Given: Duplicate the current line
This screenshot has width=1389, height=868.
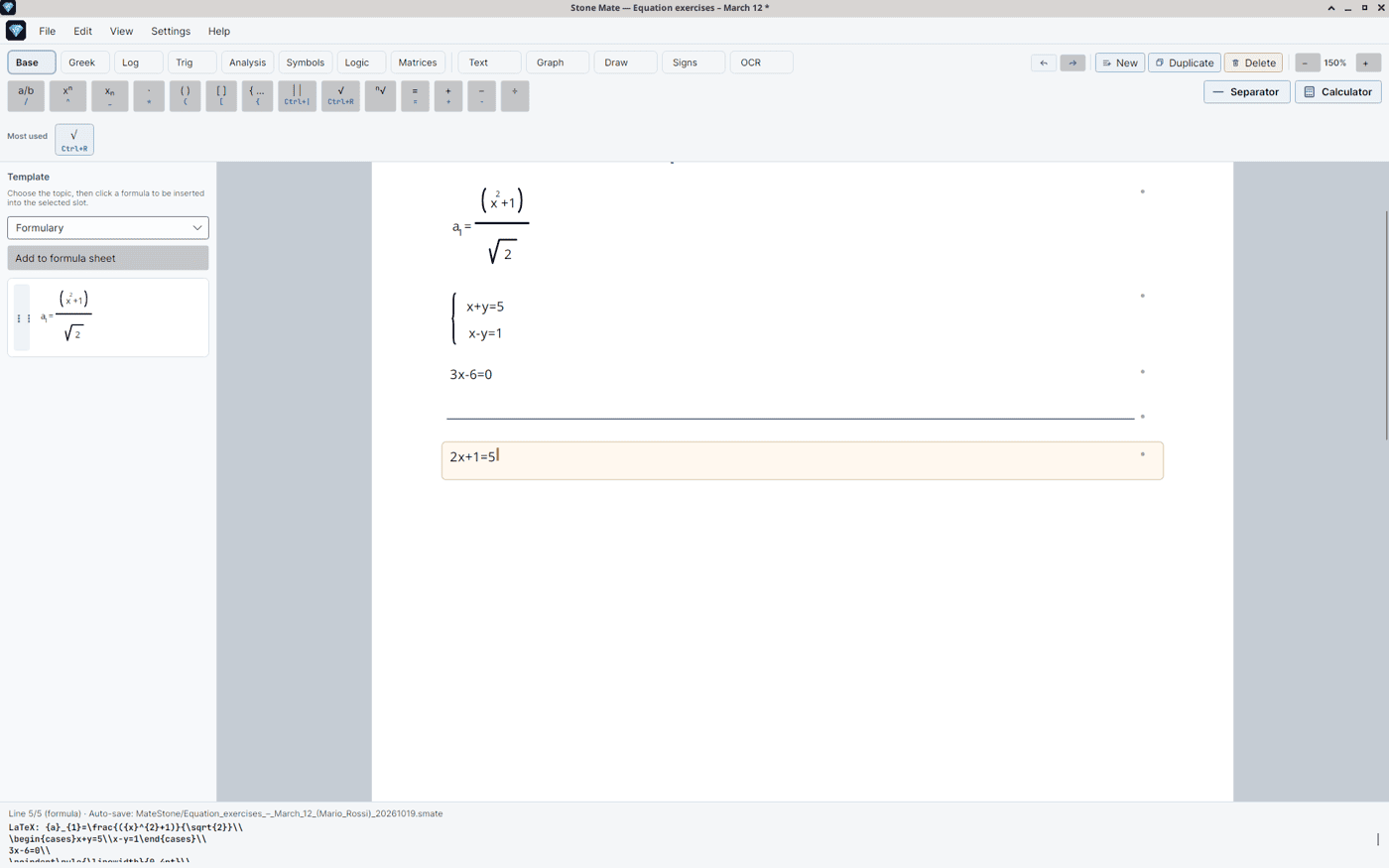Looking at the screenshot, I should pyautogui.click(x=1185, y=62).
